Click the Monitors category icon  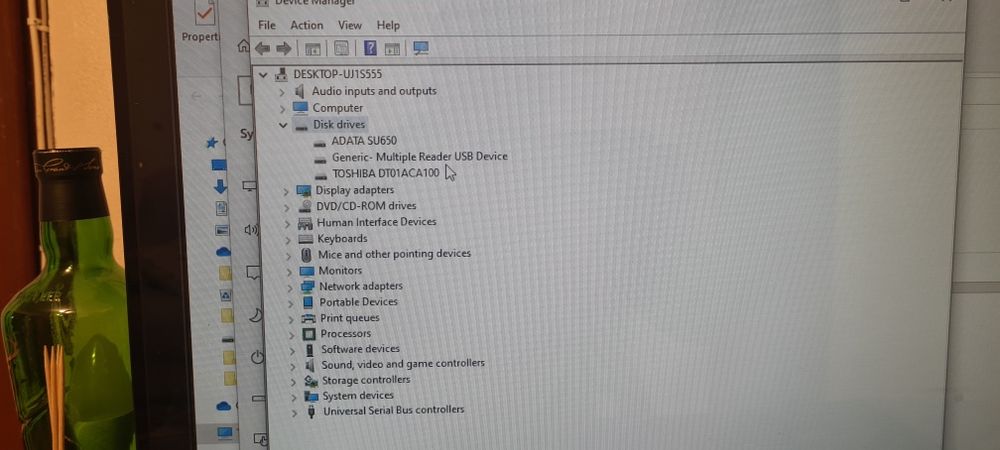coord(307,271)
